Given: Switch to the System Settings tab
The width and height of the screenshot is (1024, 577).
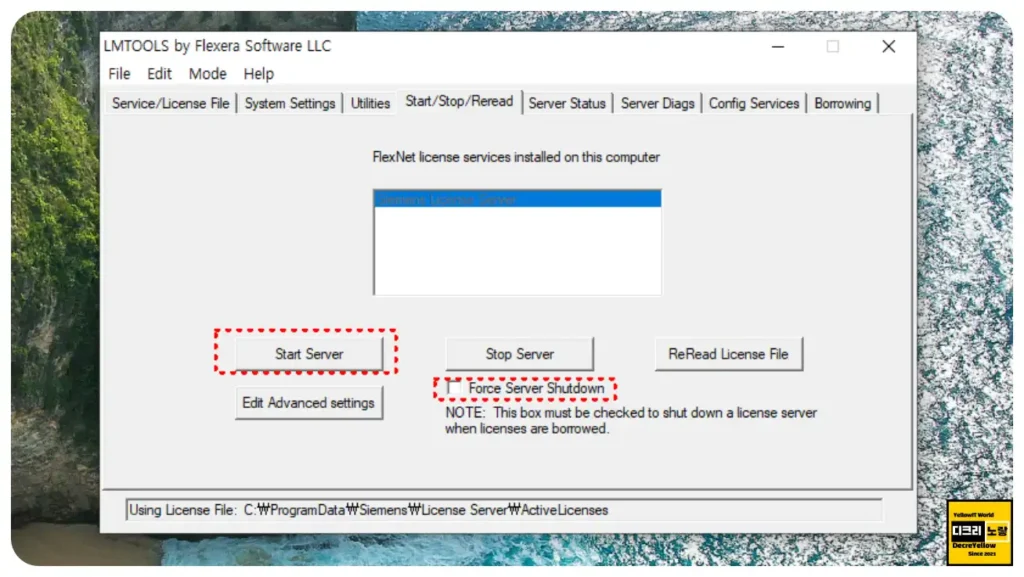Looking at the screenshot, I should [x=289, y=103].
